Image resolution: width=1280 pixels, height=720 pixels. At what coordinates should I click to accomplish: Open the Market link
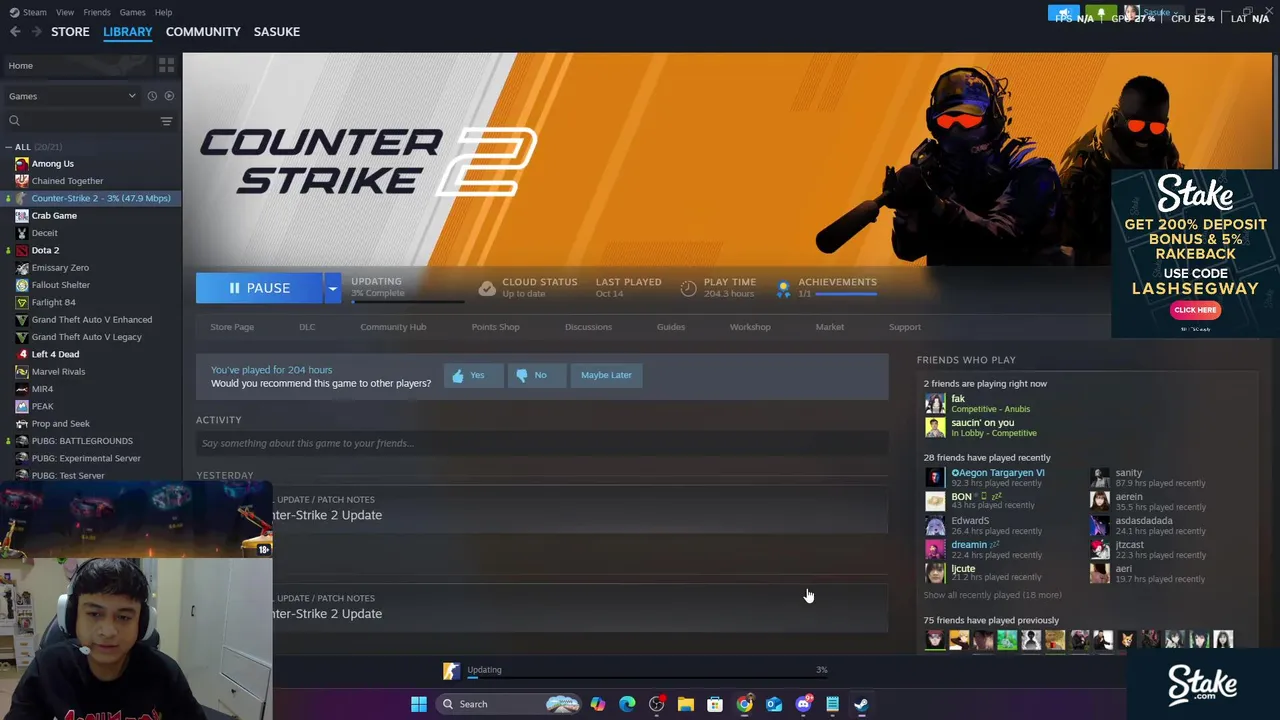829,327
